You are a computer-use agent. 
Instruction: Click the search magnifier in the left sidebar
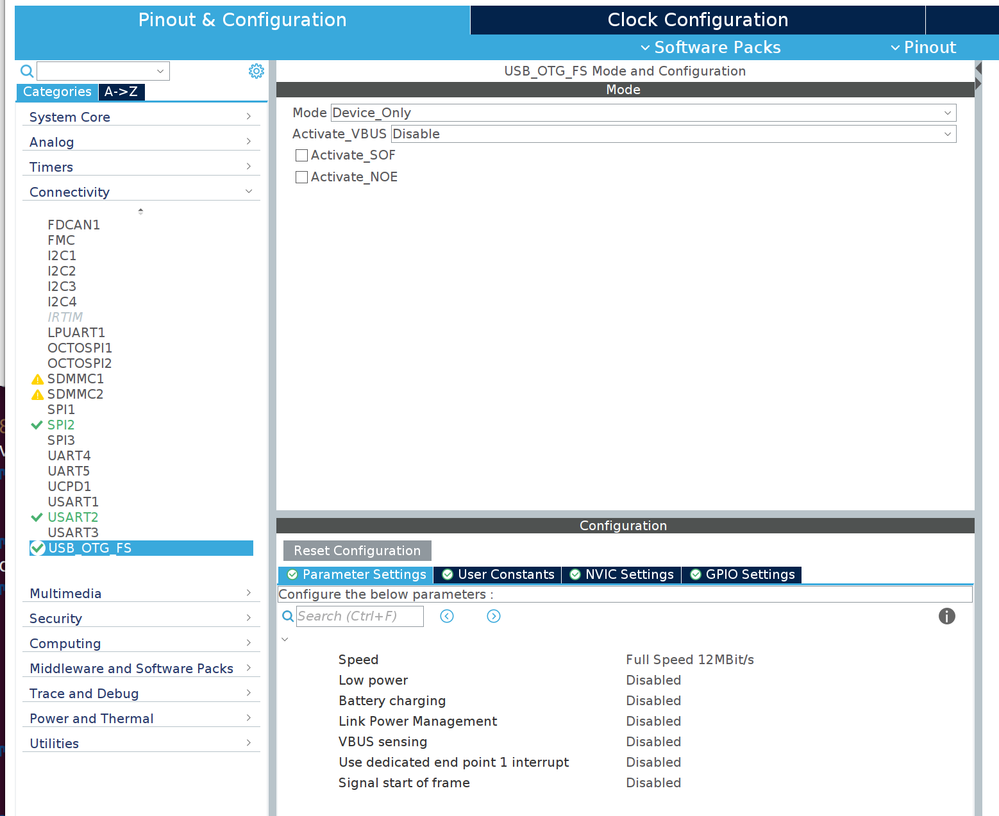click(x=25, y=71)
